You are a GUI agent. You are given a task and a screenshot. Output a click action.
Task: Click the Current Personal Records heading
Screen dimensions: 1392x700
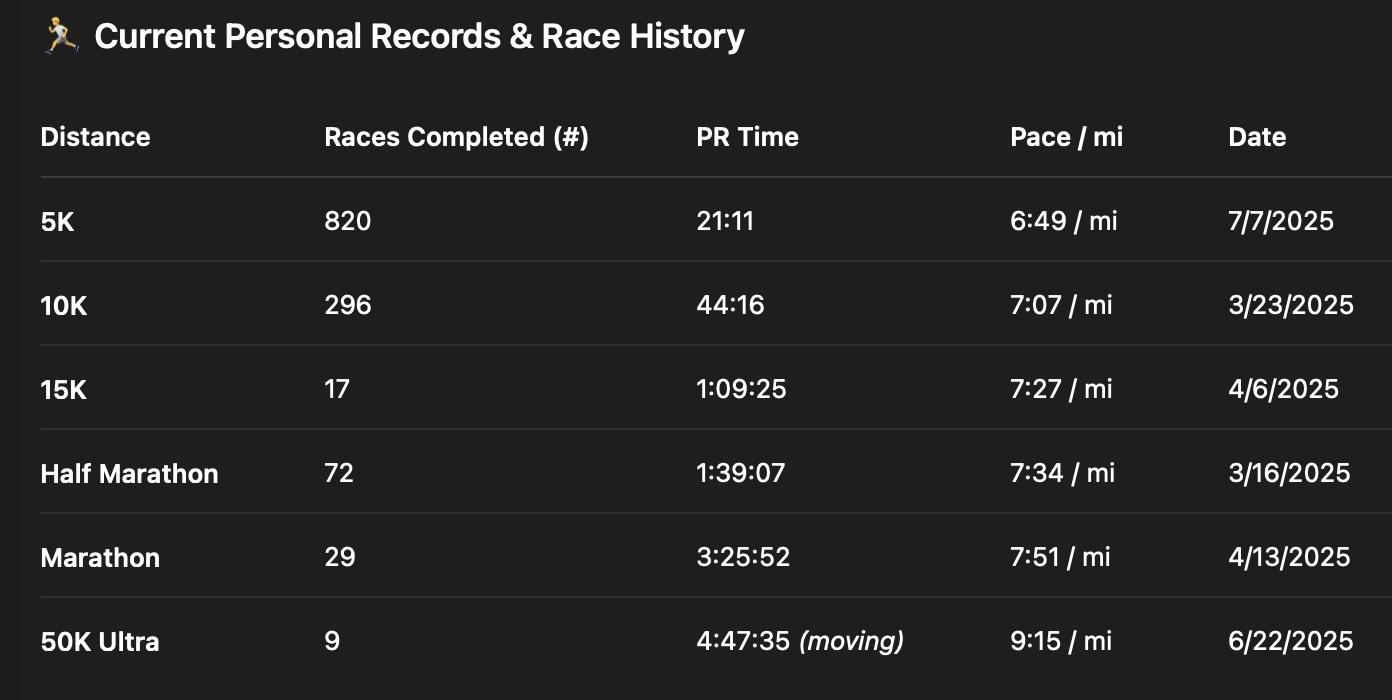click(x=419, y=37)
